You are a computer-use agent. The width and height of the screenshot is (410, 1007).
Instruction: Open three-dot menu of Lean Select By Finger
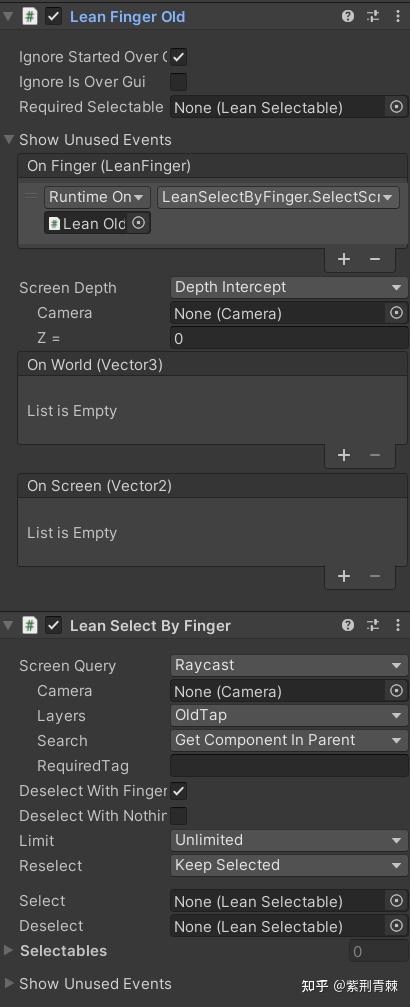click(398, 625)
